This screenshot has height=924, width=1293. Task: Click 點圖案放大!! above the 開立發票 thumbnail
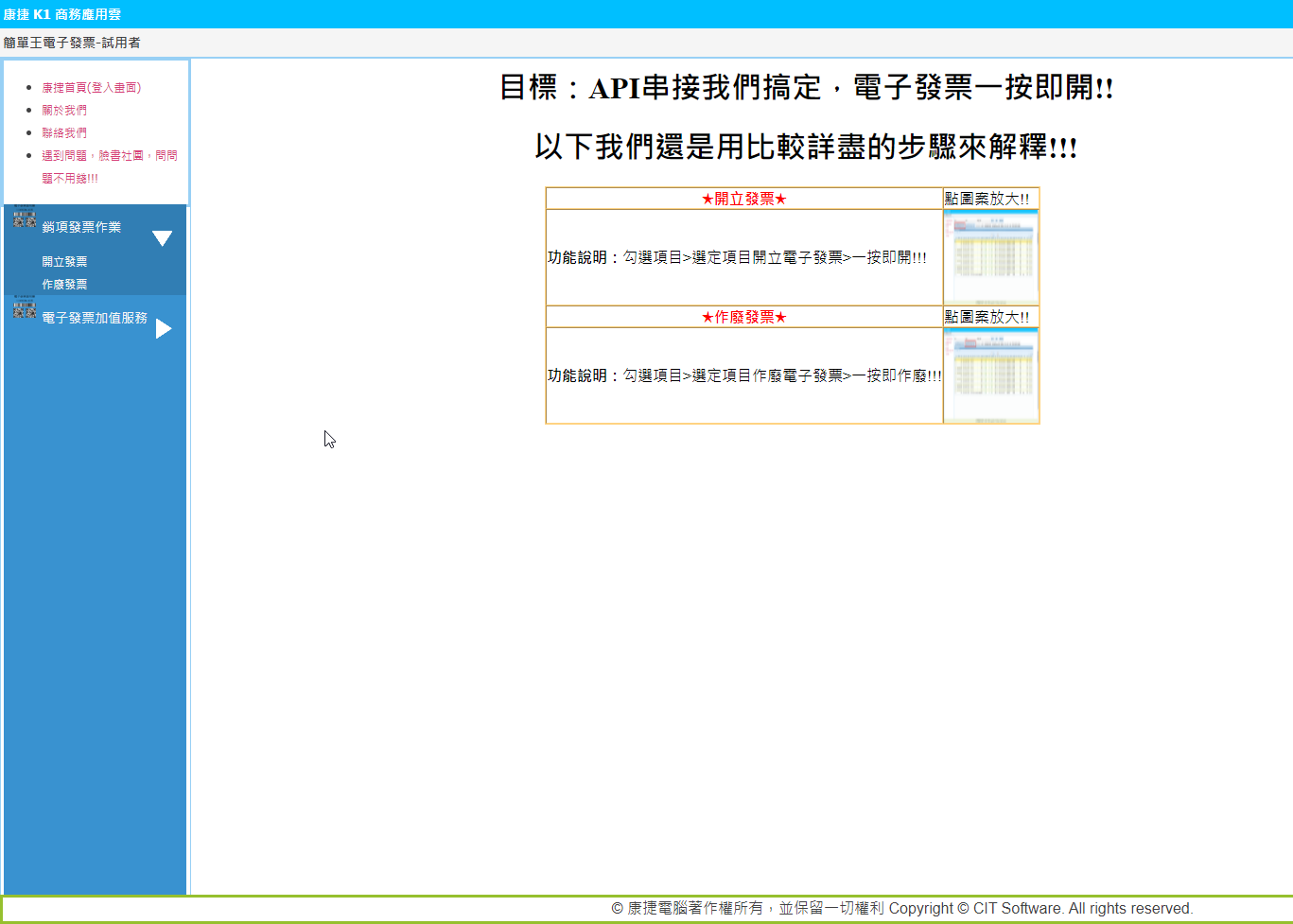(x=987, y=199)
